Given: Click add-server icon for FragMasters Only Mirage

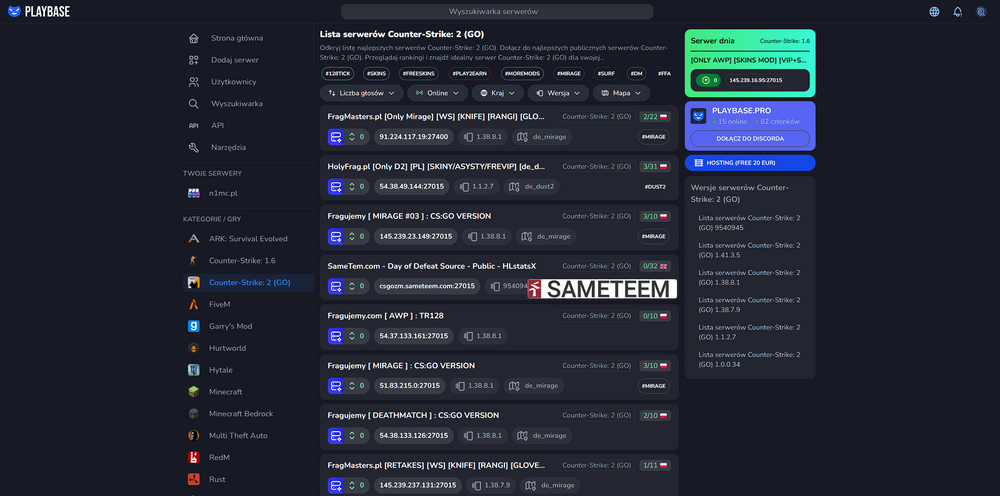Looking at the screenshot, I should (x=335, y=137).
